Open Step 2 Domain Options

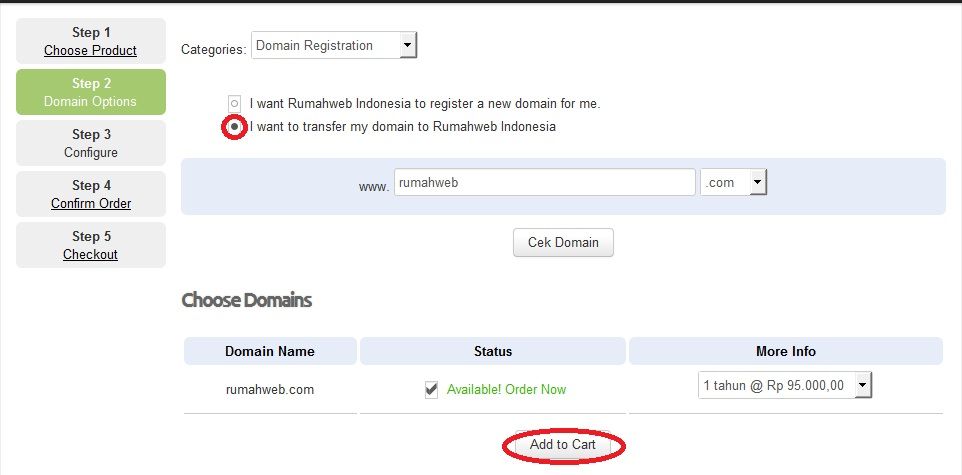[x=91, y=92]
